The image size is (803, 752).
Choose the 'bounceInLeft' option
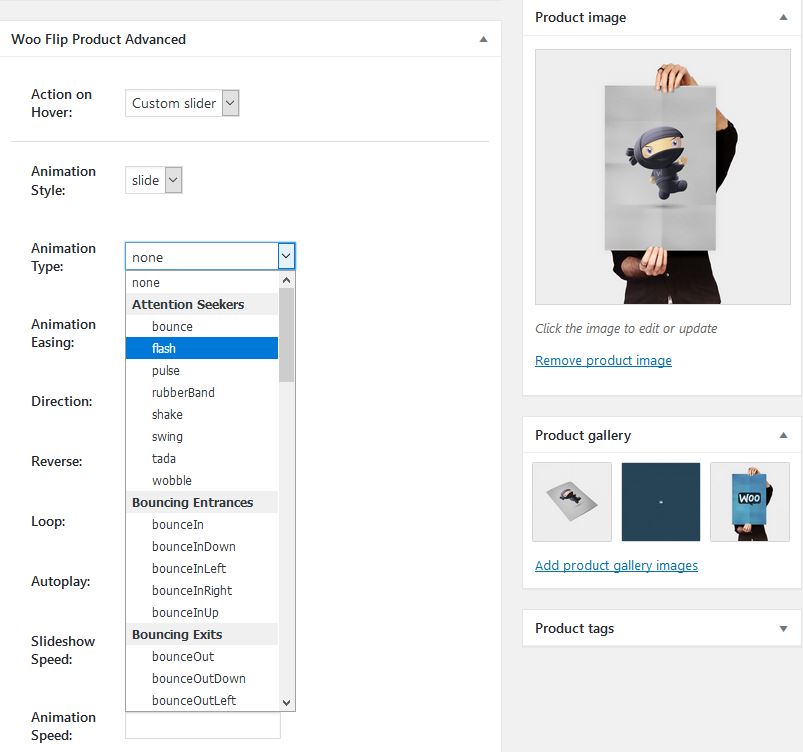coord(202,569)
